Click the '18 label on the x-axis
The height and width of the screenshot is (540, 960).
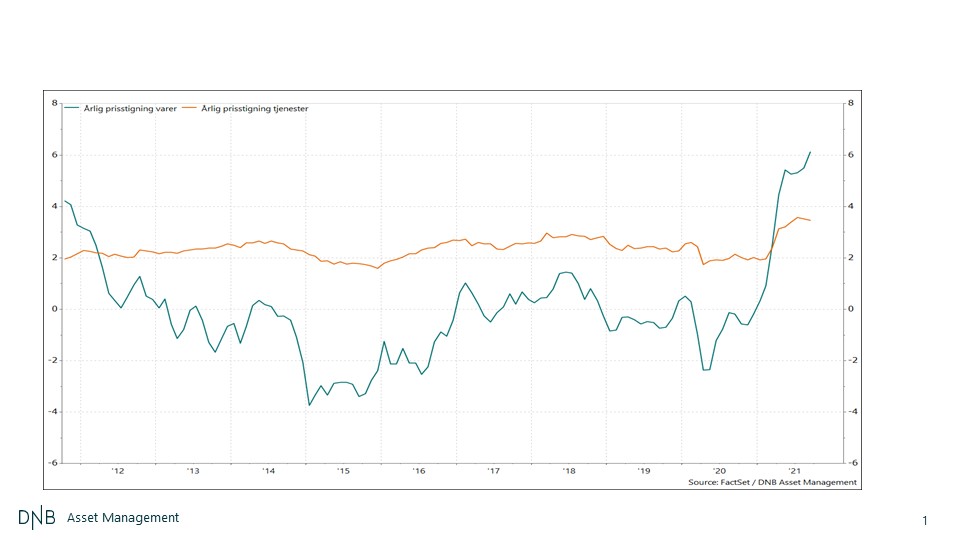[x=568, y=470]
